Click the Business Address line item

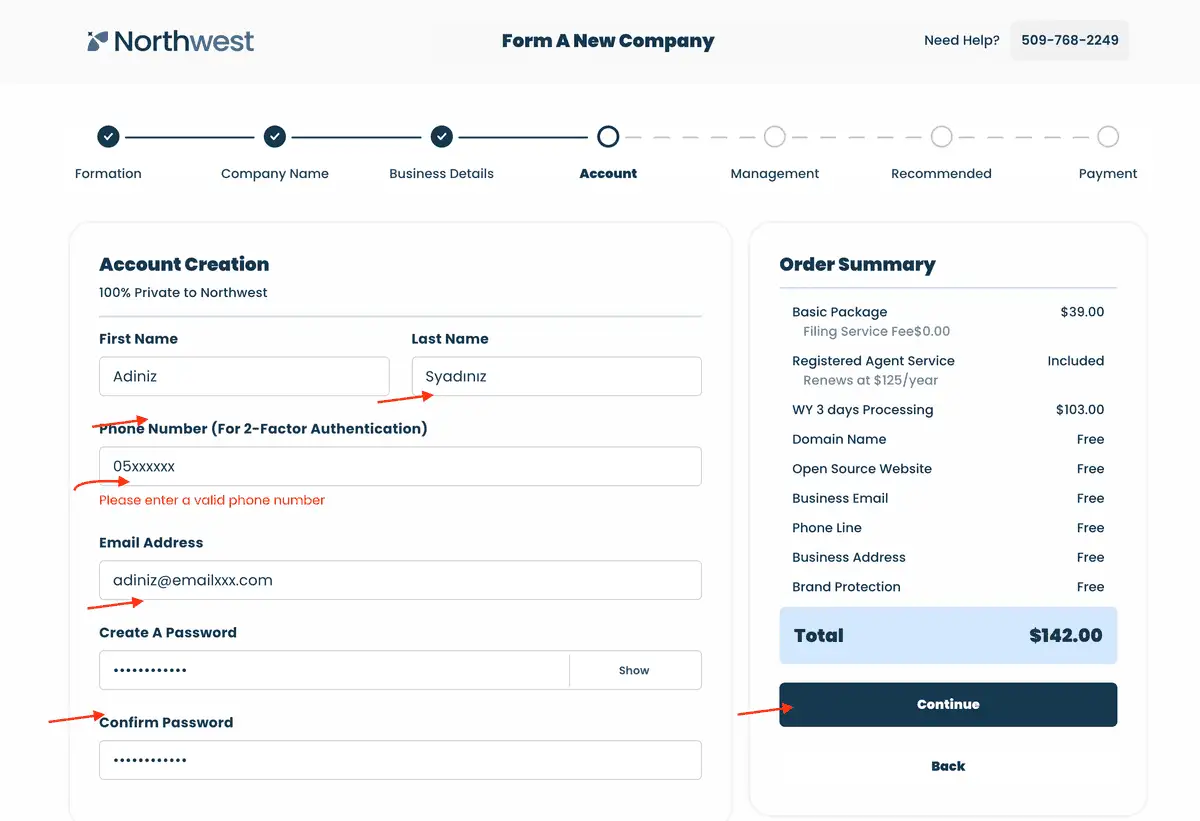pos(849,558)
